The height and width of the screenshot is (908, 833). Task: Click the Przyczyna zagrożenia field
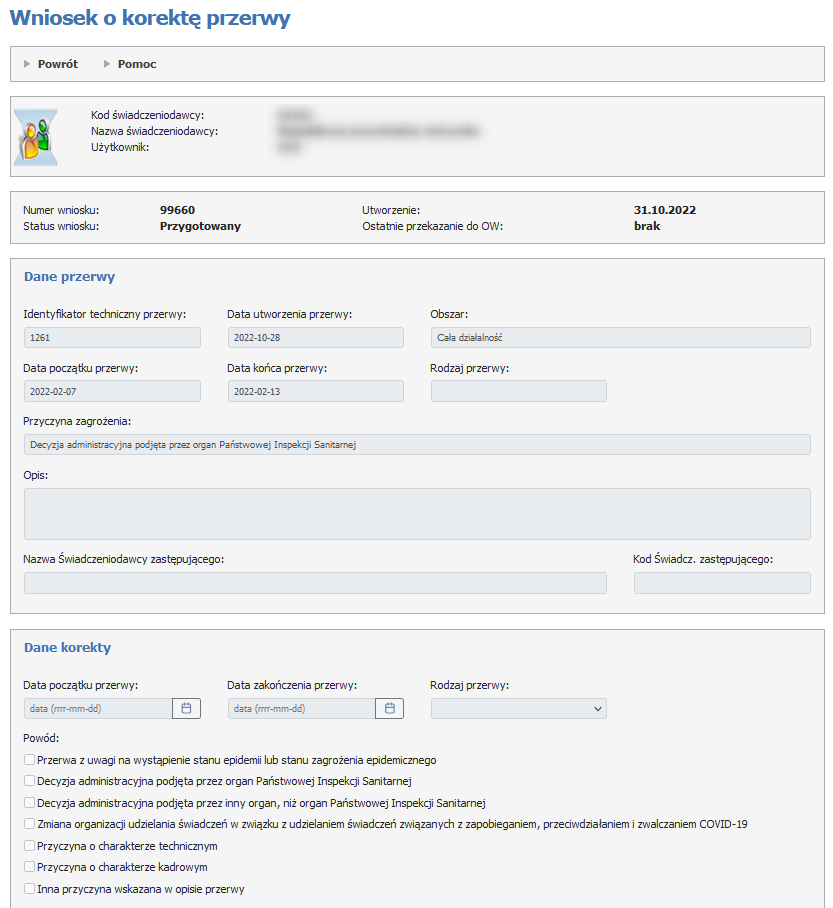416,444
